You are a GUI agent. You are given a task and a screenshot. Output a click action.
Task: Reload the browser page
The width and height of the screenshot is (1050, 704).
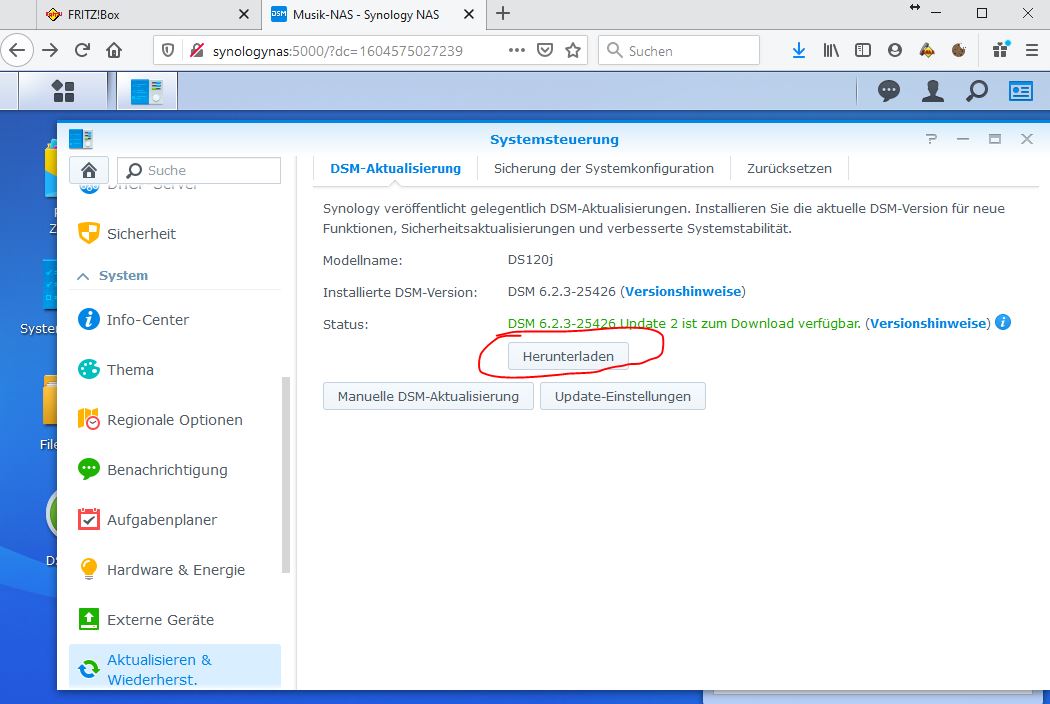tap(82, 50)
